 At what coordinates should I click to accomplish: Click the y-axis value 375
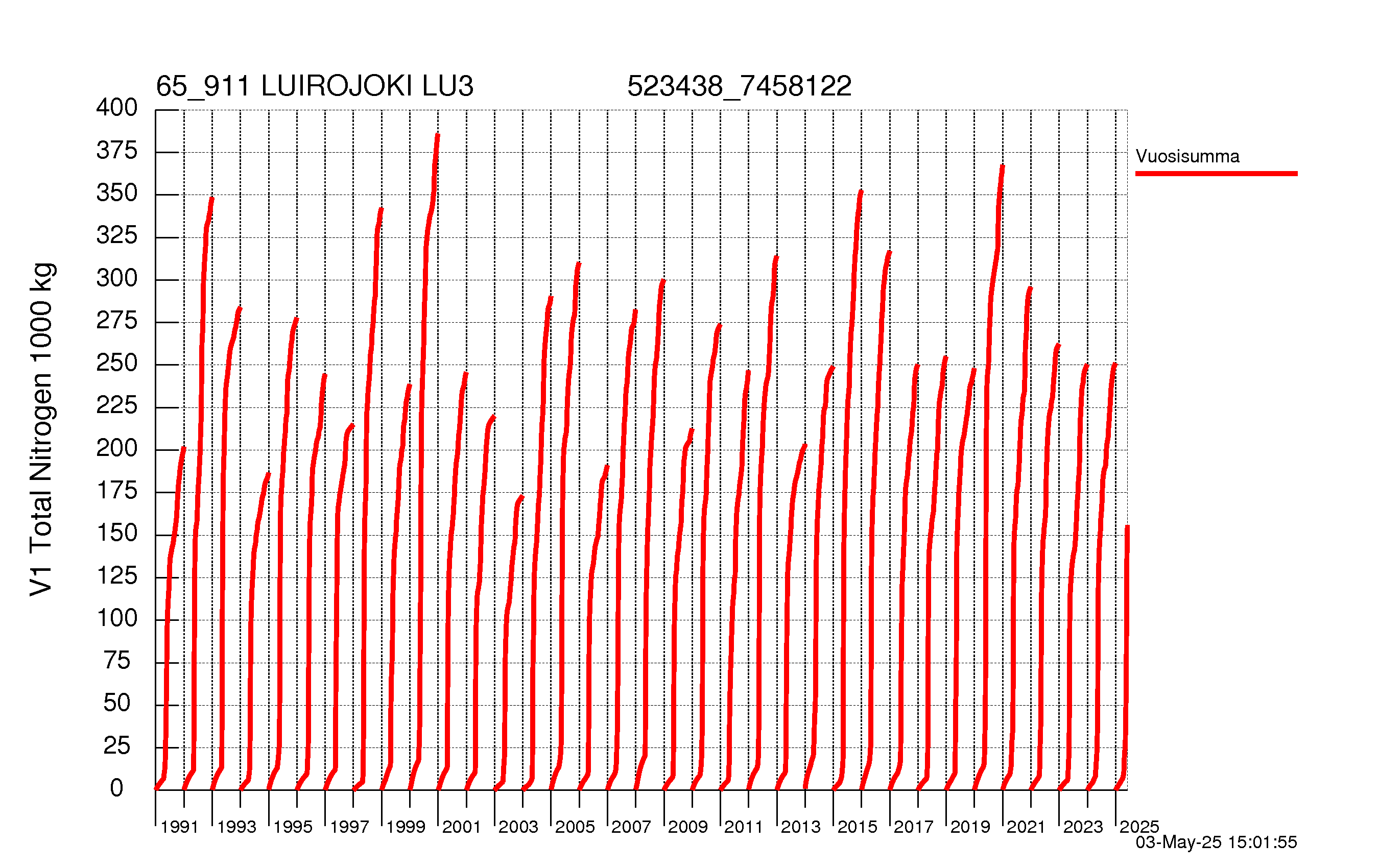tap(117, 151)
